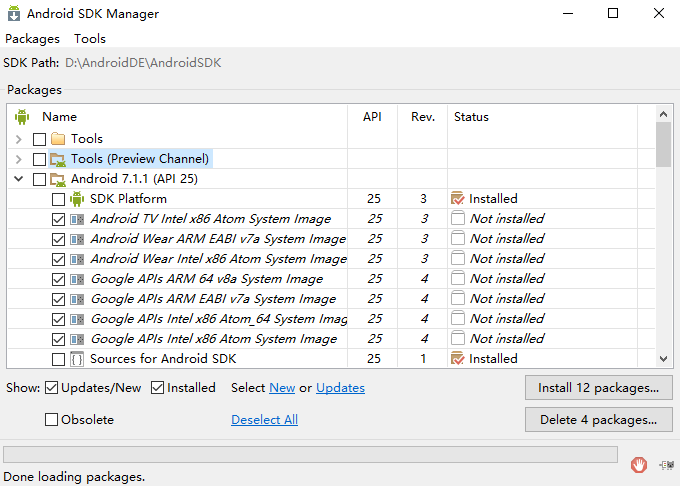Click the Delete 4 packages button
The width and height of the screenshot is (680, 486).
(x=598, y=419)
